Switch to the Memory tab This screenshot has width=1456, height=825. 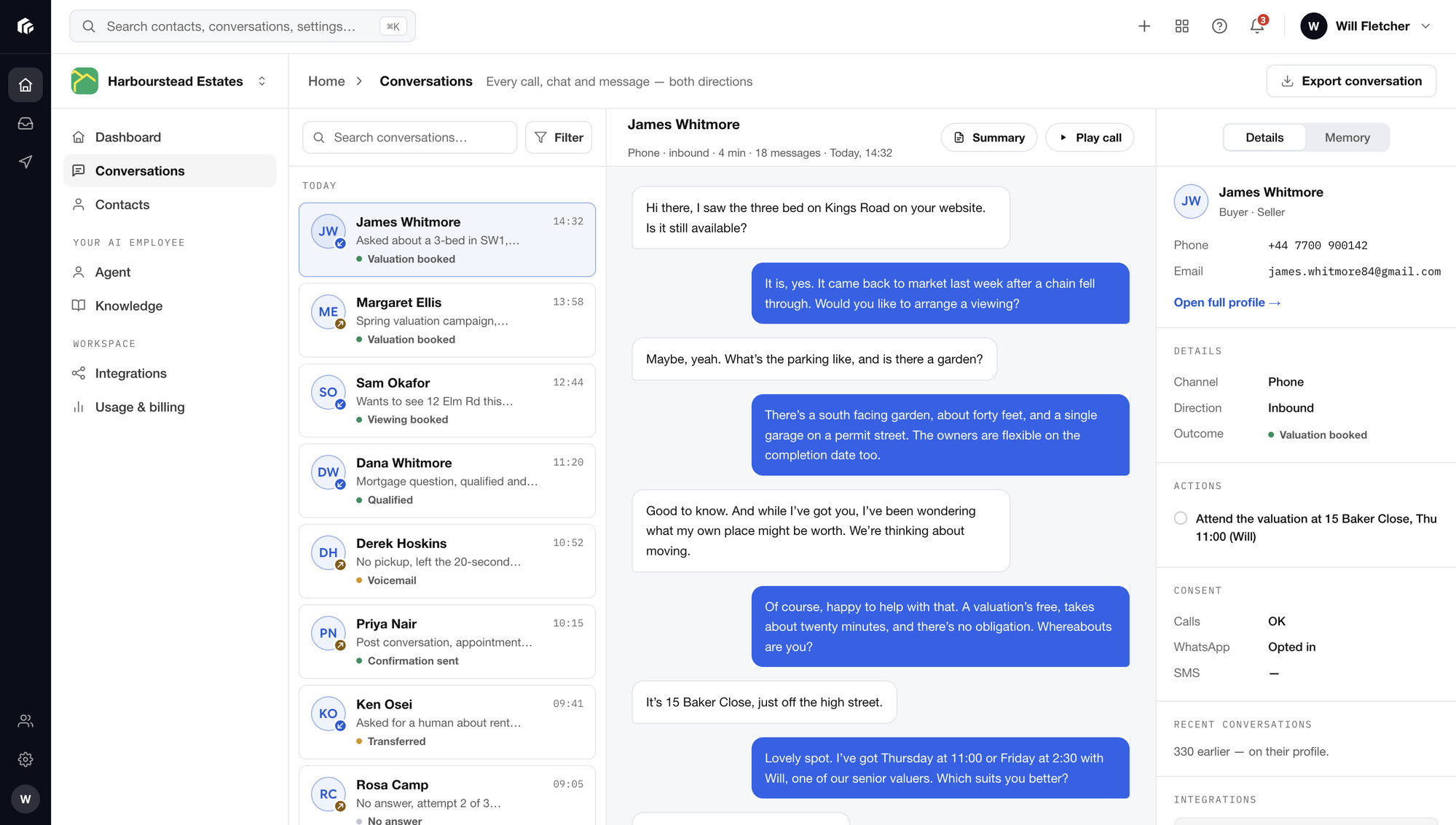pyautogui.click(x=1347, y=137)
